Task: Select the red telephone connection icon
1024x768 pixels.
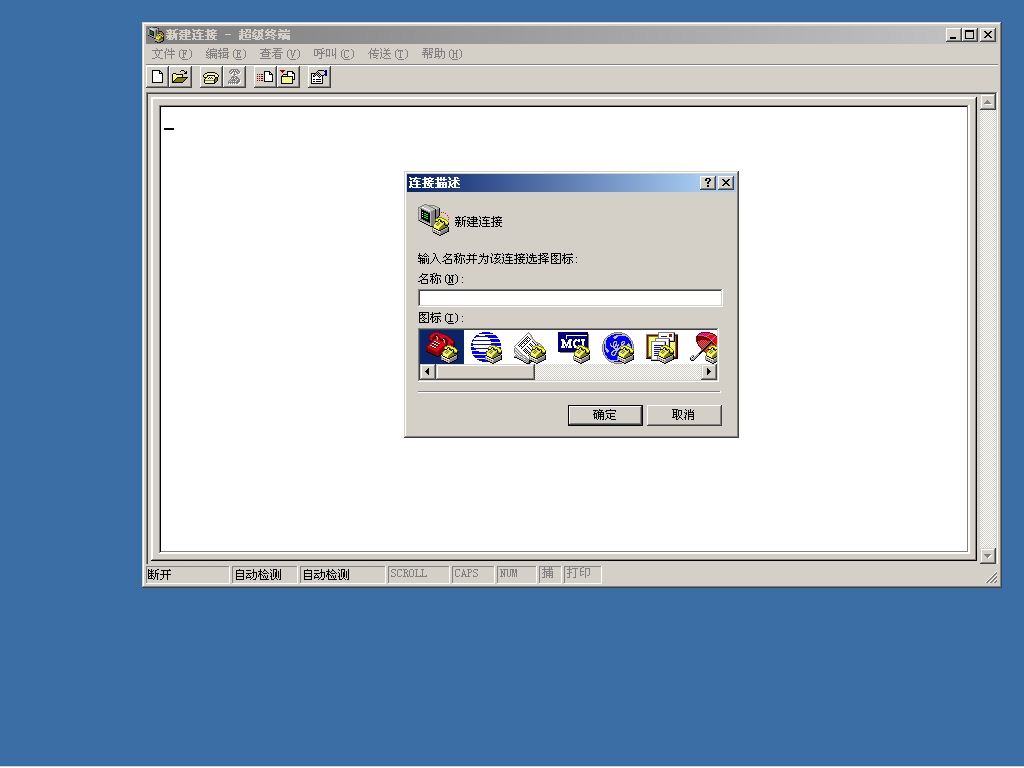Action: point(441,347)
